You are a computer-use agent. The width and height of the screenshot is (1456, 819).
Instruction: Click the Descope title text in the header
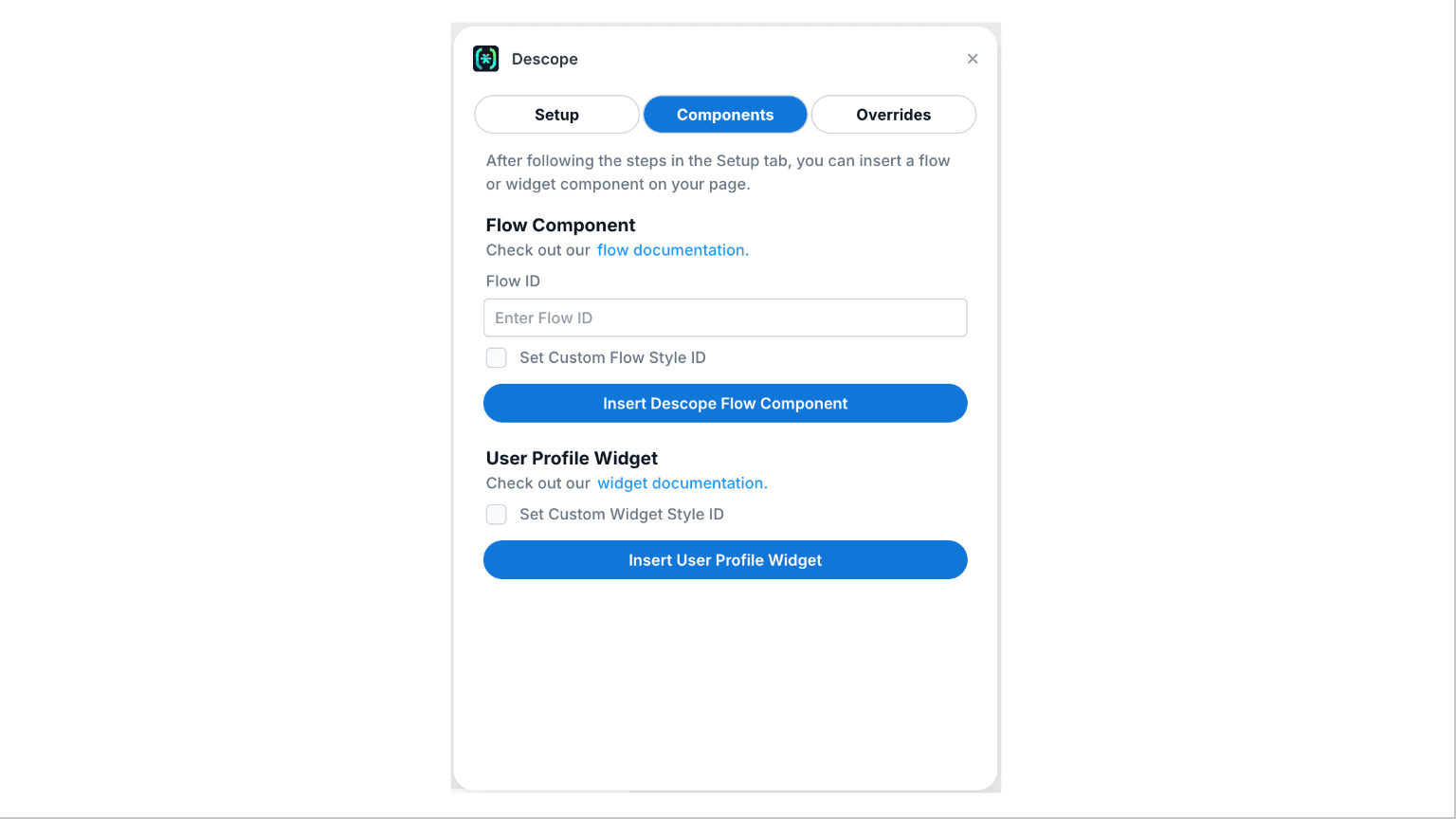545,58
